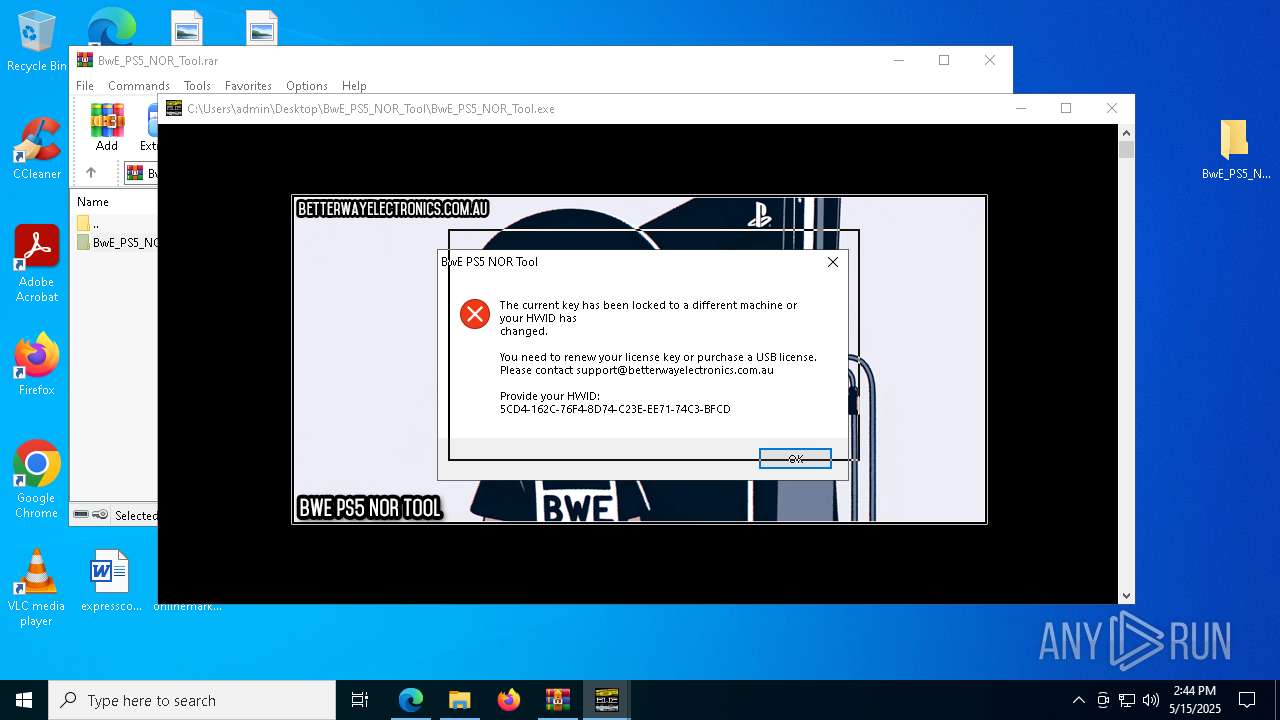
Task: Open the VLC media player desktop shortcut
Action: 37,588
